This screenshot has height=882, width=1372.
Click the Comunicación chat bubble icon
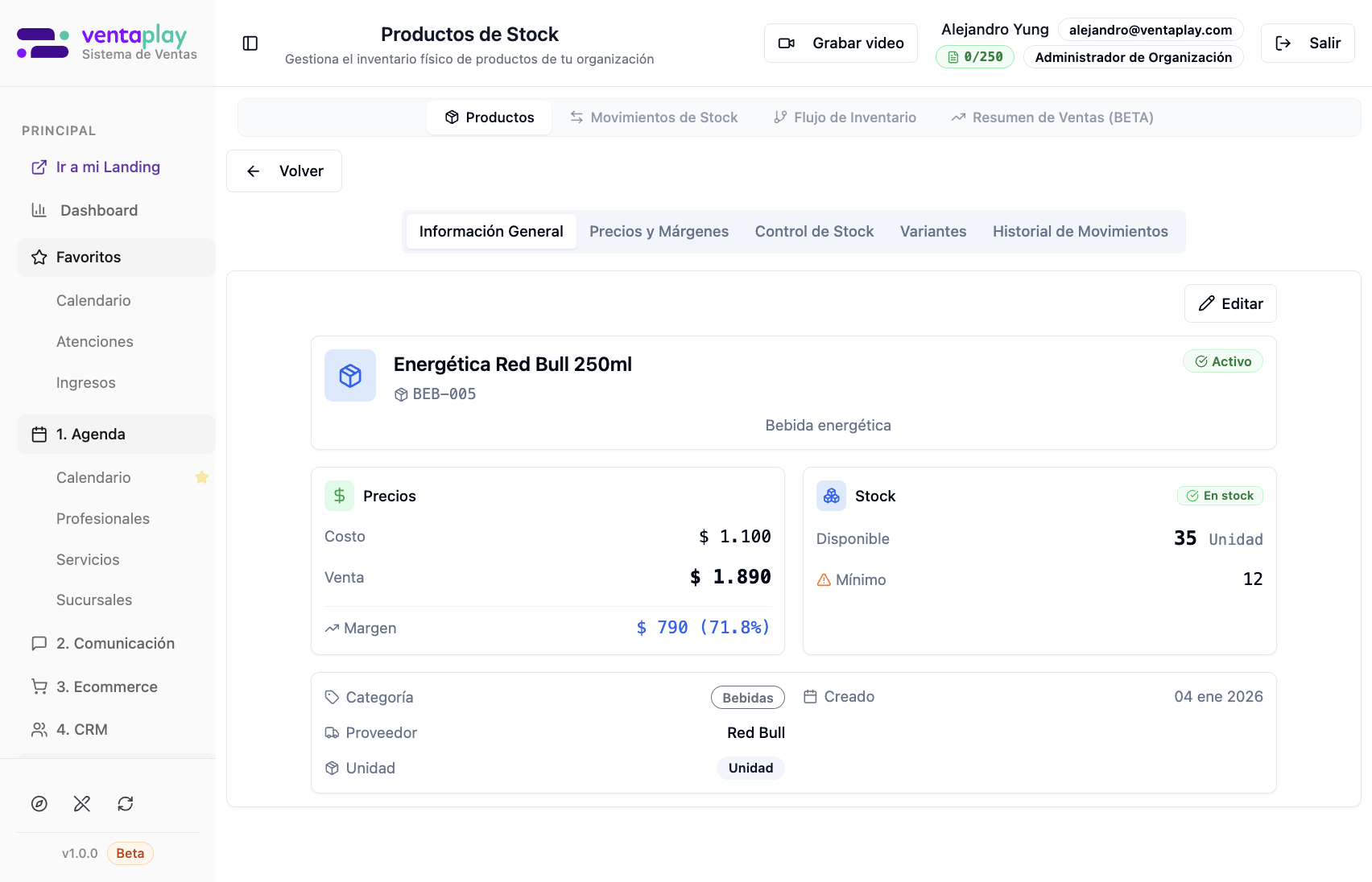click(x=39, y=644)
